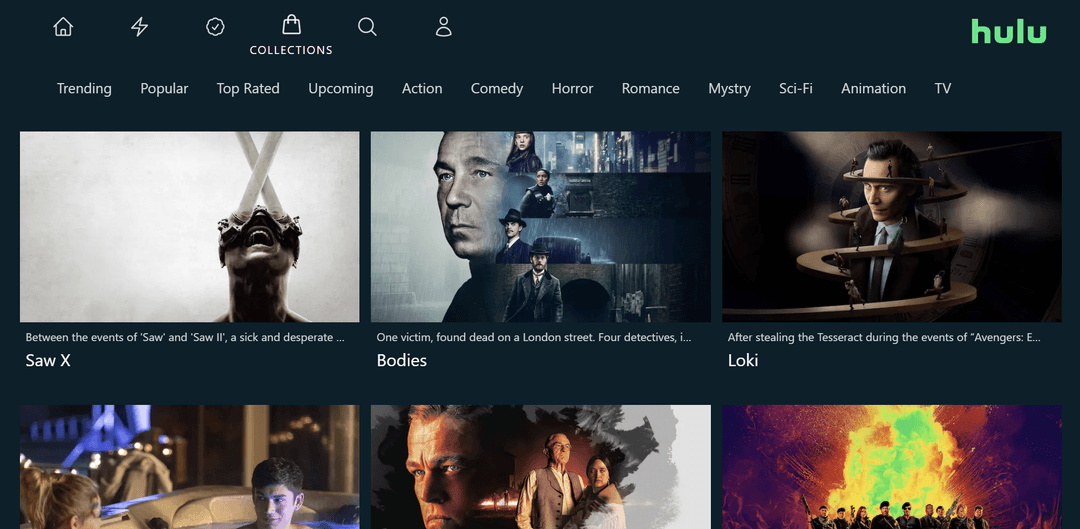Open the Saw X poster thumbnail
Screen dimensions: 1080x529
click(189, 227)
